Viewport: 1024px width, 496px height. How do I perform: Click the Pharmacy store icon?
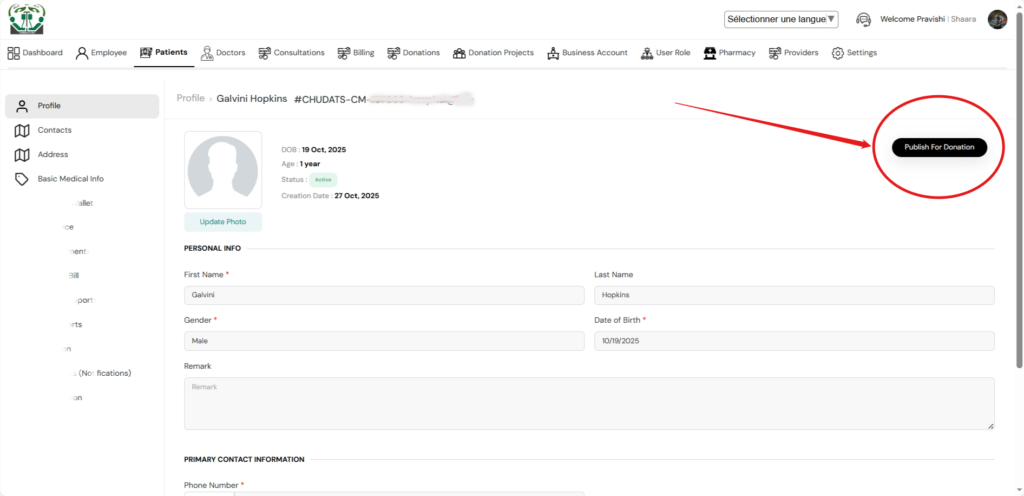point(709,53)
